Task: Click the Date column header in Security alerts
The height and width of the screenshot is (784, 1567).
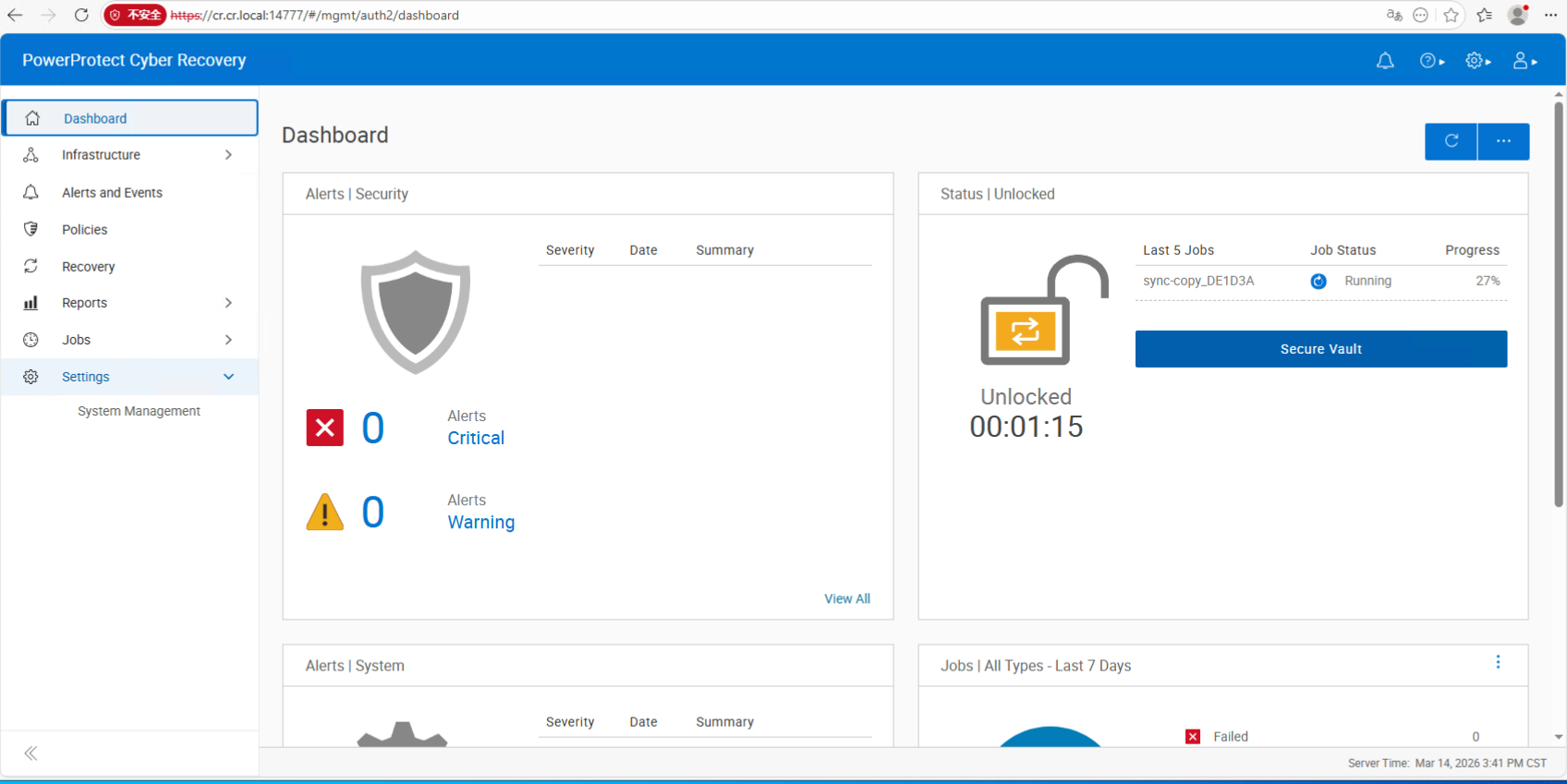Action: pyautogui.click(x=643, y=250)
